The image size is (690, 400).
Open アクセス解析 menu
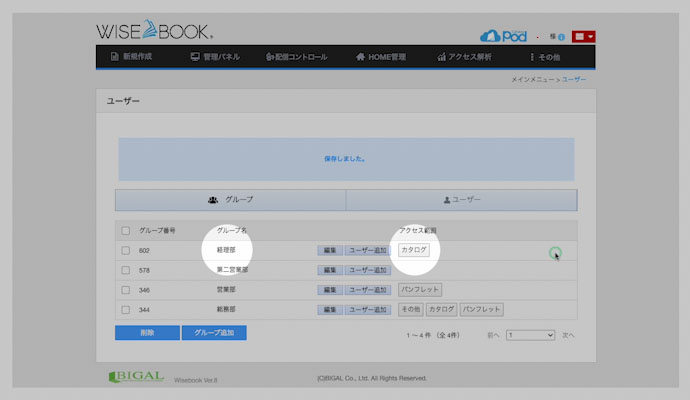pos(465,57)
